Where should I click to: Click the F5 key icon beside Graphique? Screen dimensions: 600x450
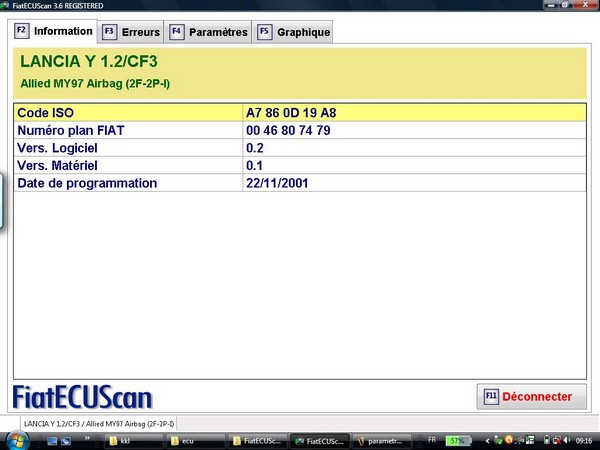pyautogui.click(x=264, y=32)
